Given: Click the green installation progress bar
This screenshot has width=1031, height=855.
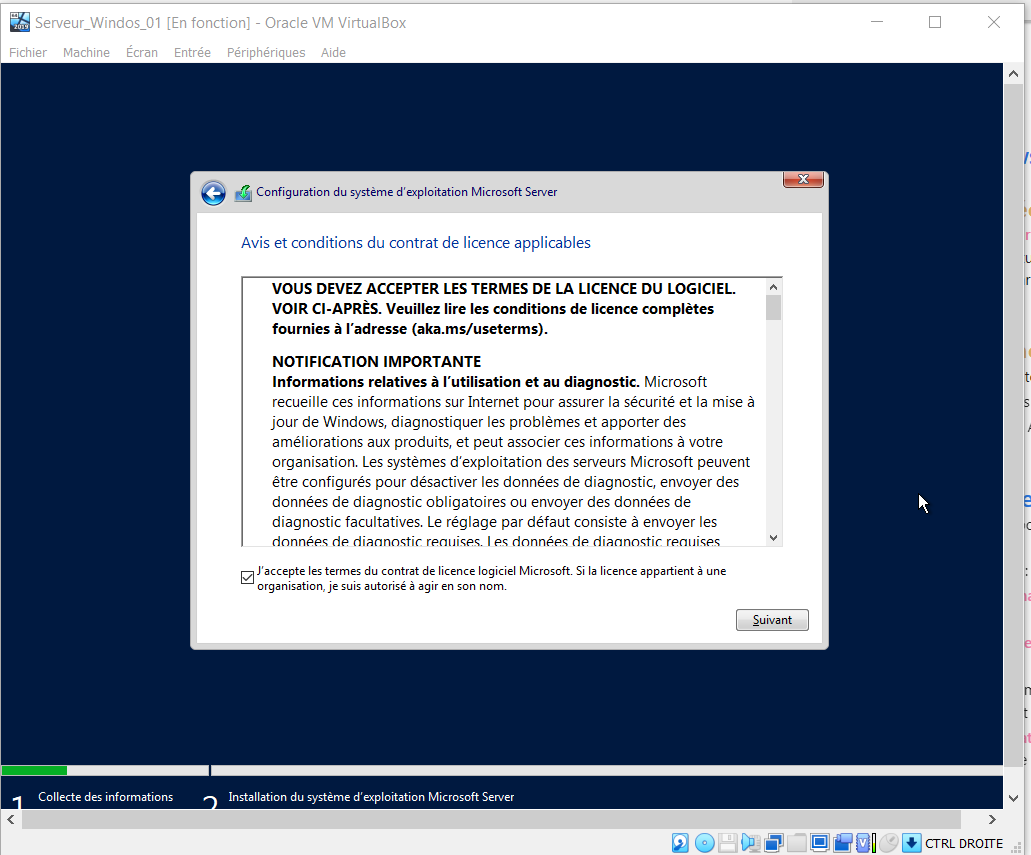Looking at the screenshot, I should pos(34,770).
